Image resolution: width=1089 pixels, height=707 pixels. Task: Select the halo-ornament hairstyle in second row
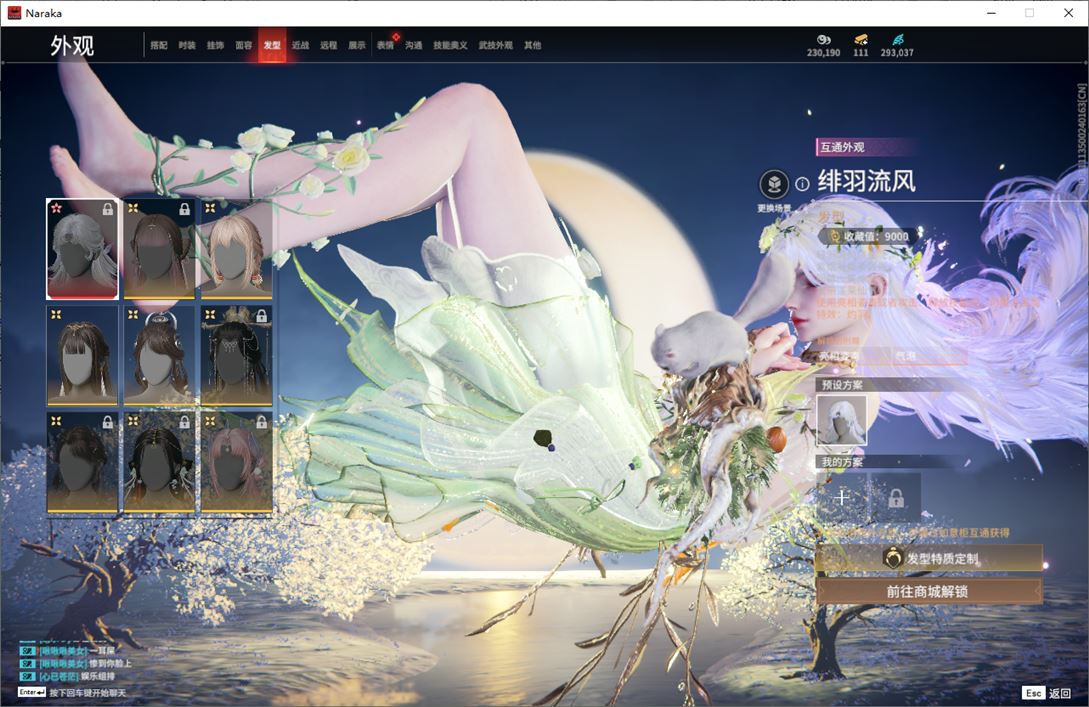point(159,356)
